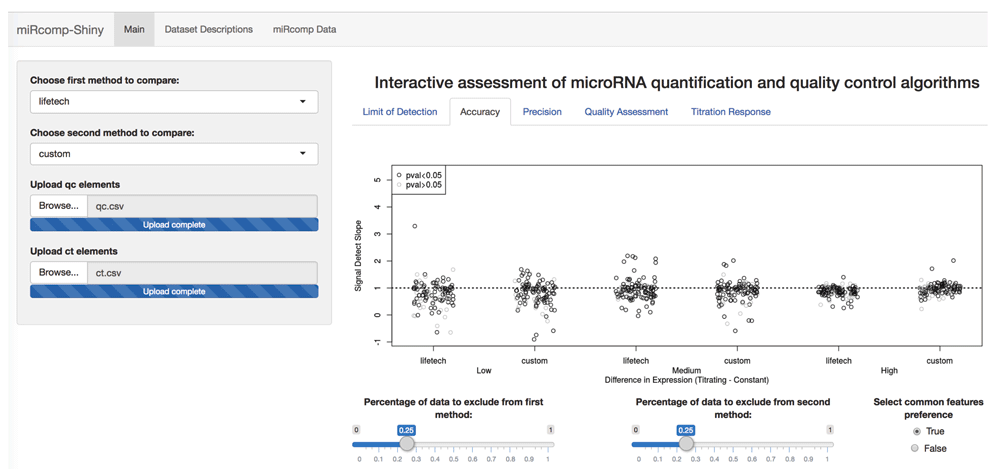Open the first method dropdown arrow
1000x469 pixels.
[x=302, y=101]
